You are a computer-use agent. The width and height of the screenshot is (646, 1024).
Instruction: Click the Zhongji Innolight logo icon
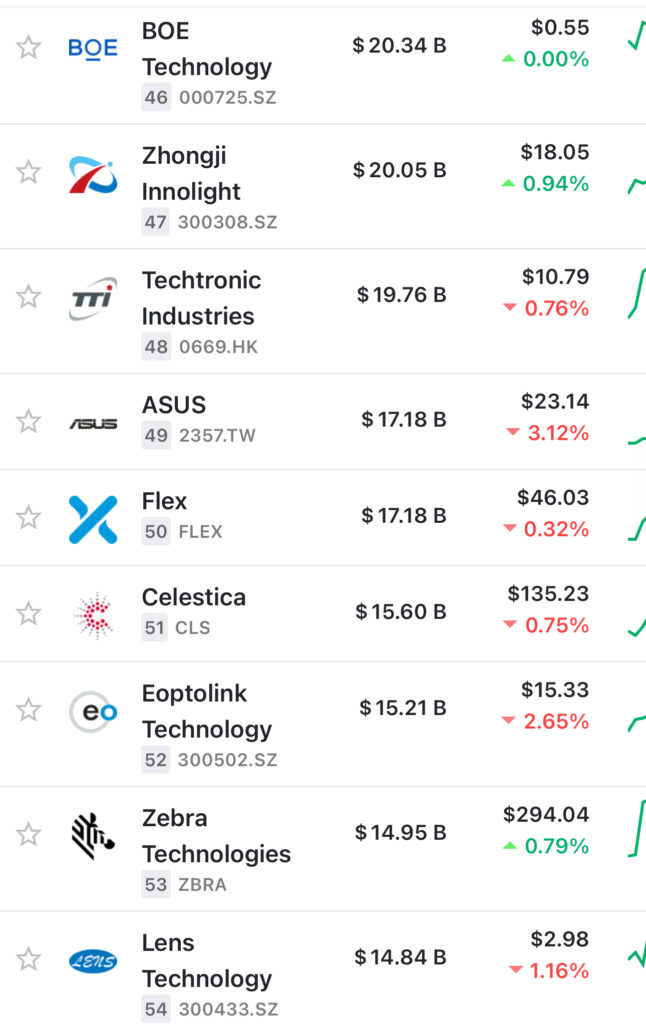coord(93,173)
